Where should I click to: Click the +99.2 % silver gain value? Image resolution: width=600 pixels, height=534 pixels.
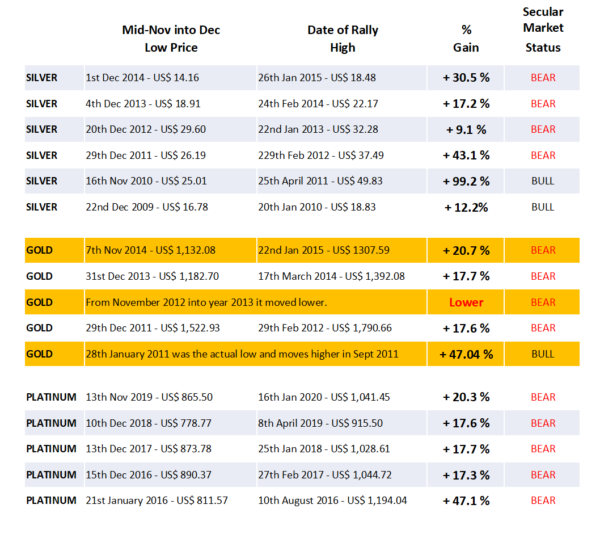click(466, 181)
